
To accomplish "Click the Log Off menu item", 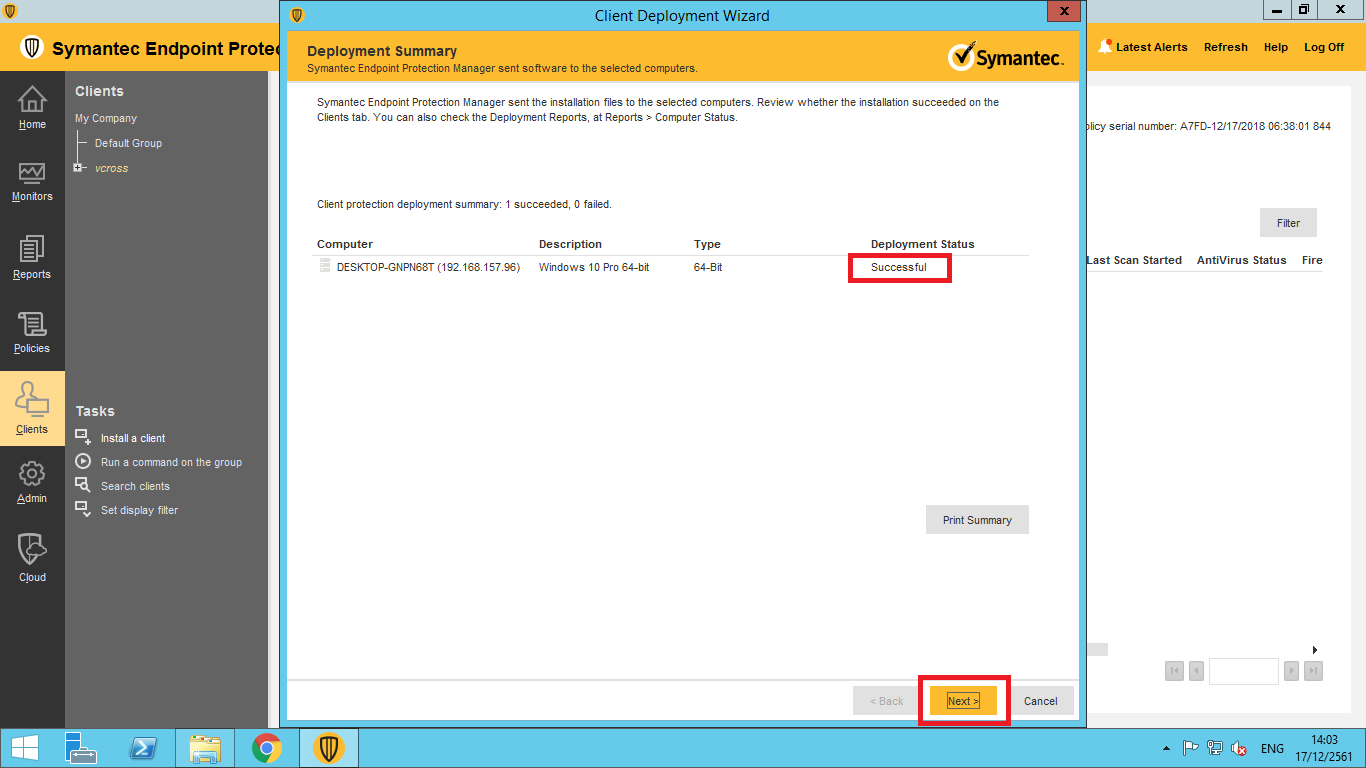I will (x=1324, y=47).
